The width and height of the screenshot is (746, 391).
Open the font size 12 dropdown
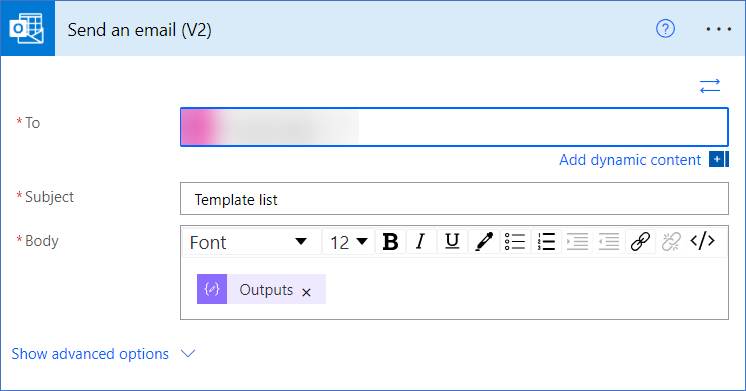(349, 242)
